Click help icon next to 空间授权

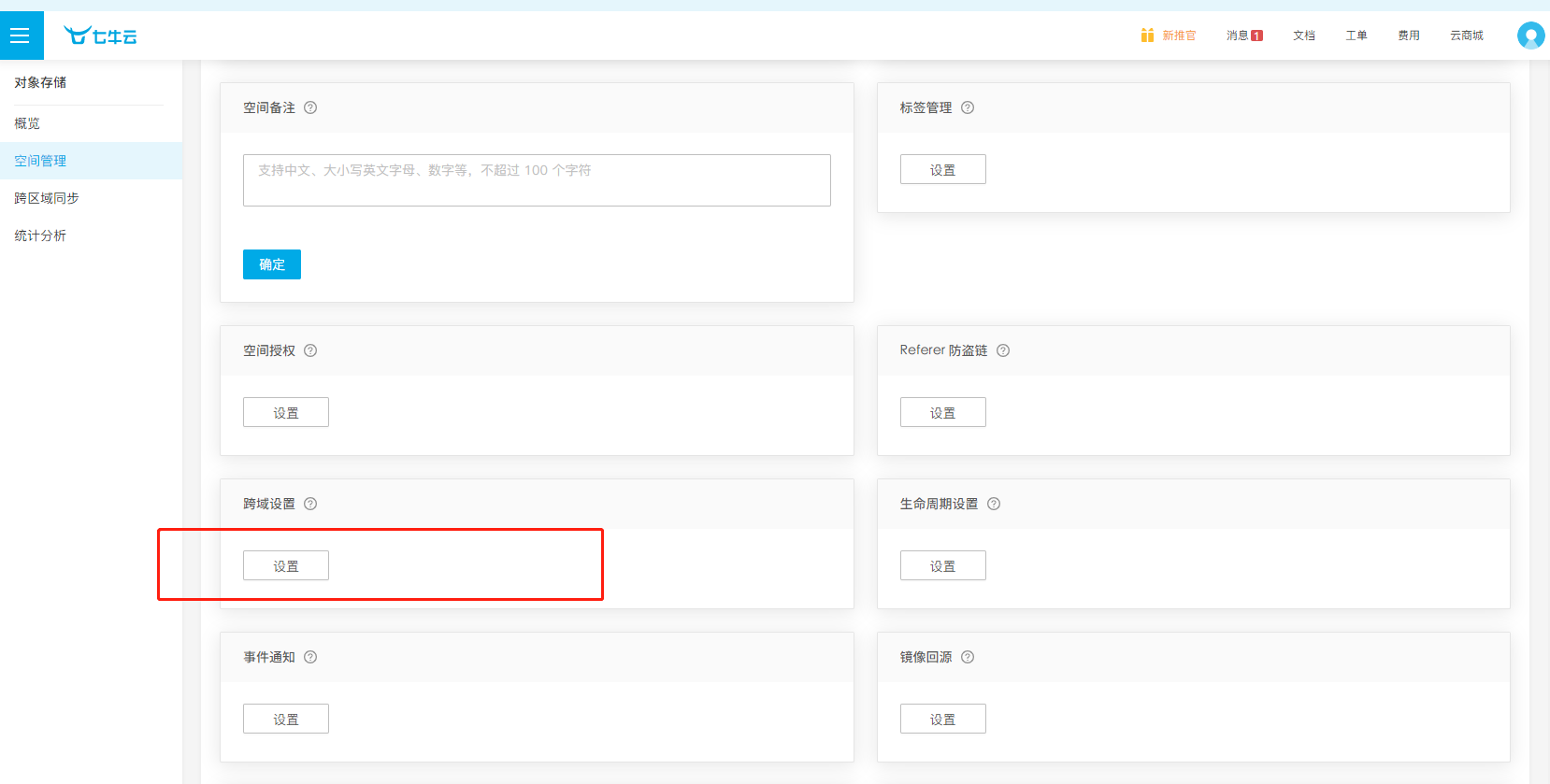310,350
